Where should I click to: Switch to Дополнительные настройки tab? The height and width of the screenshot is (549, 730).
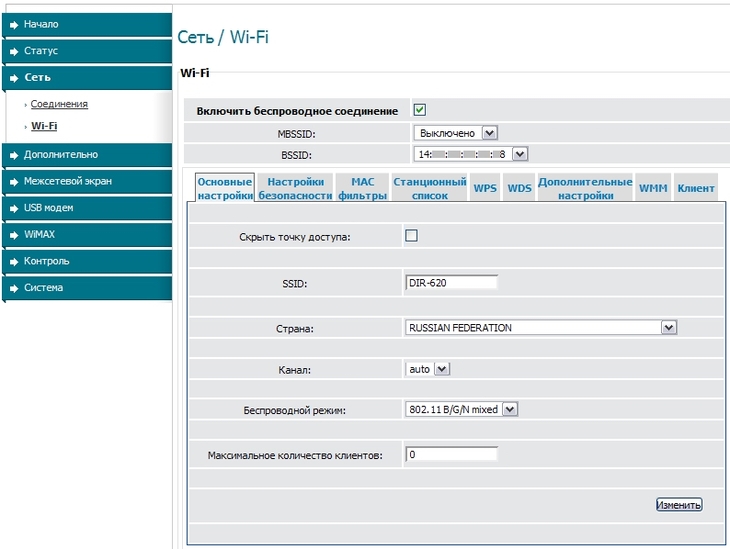tap(585, 188)
